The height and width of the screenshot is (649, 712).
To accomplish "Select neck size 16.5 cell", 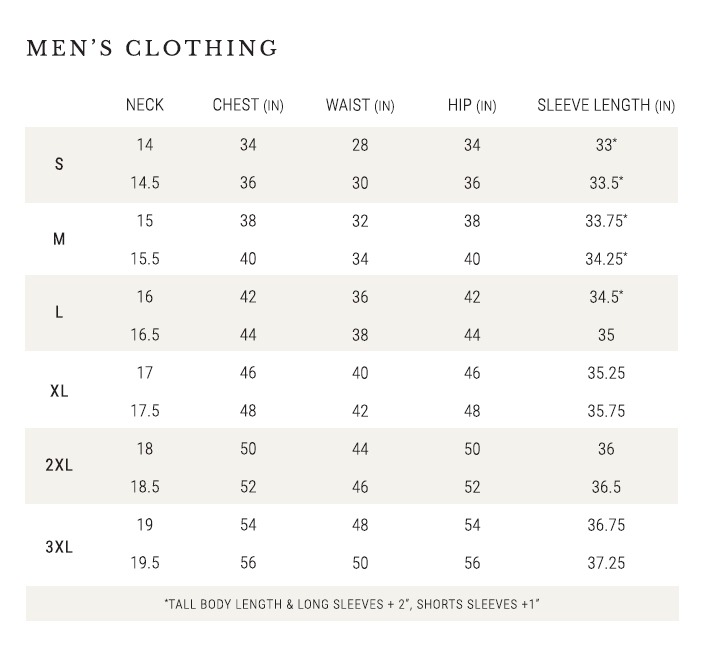I will tap(145, 335).
